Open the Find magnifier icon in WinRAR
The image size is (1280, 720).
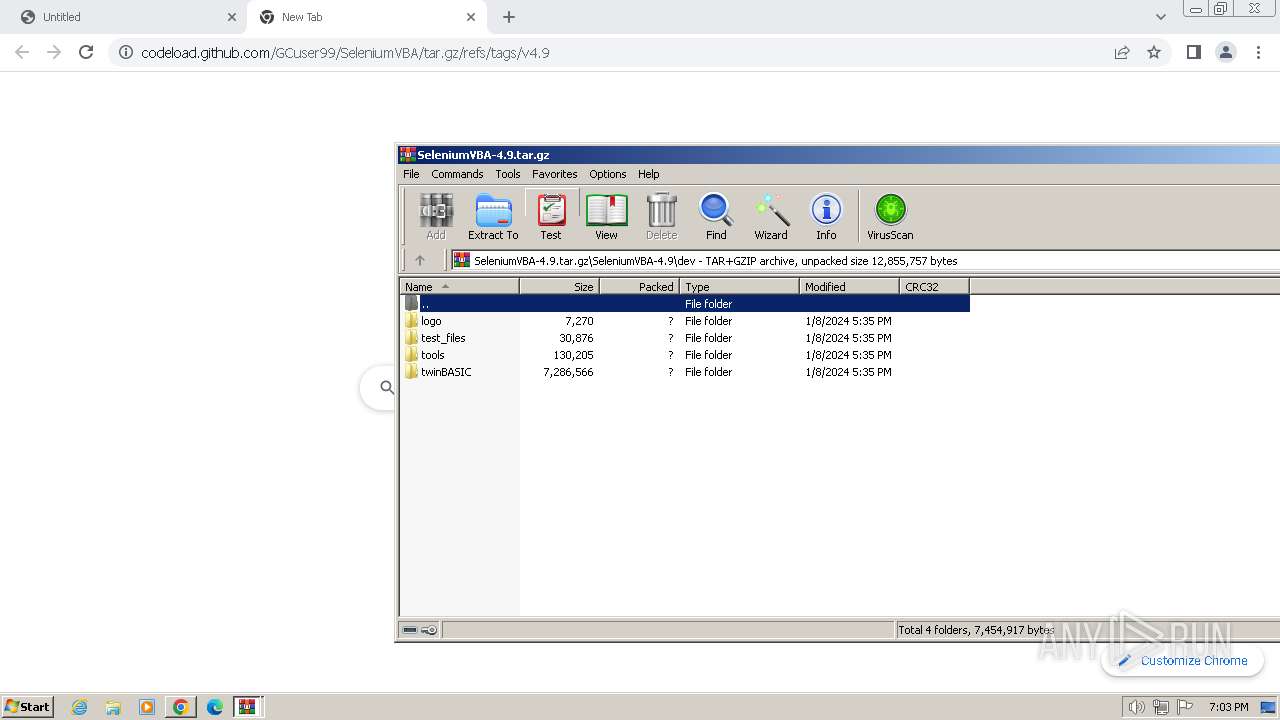click(x=716, y=217)
